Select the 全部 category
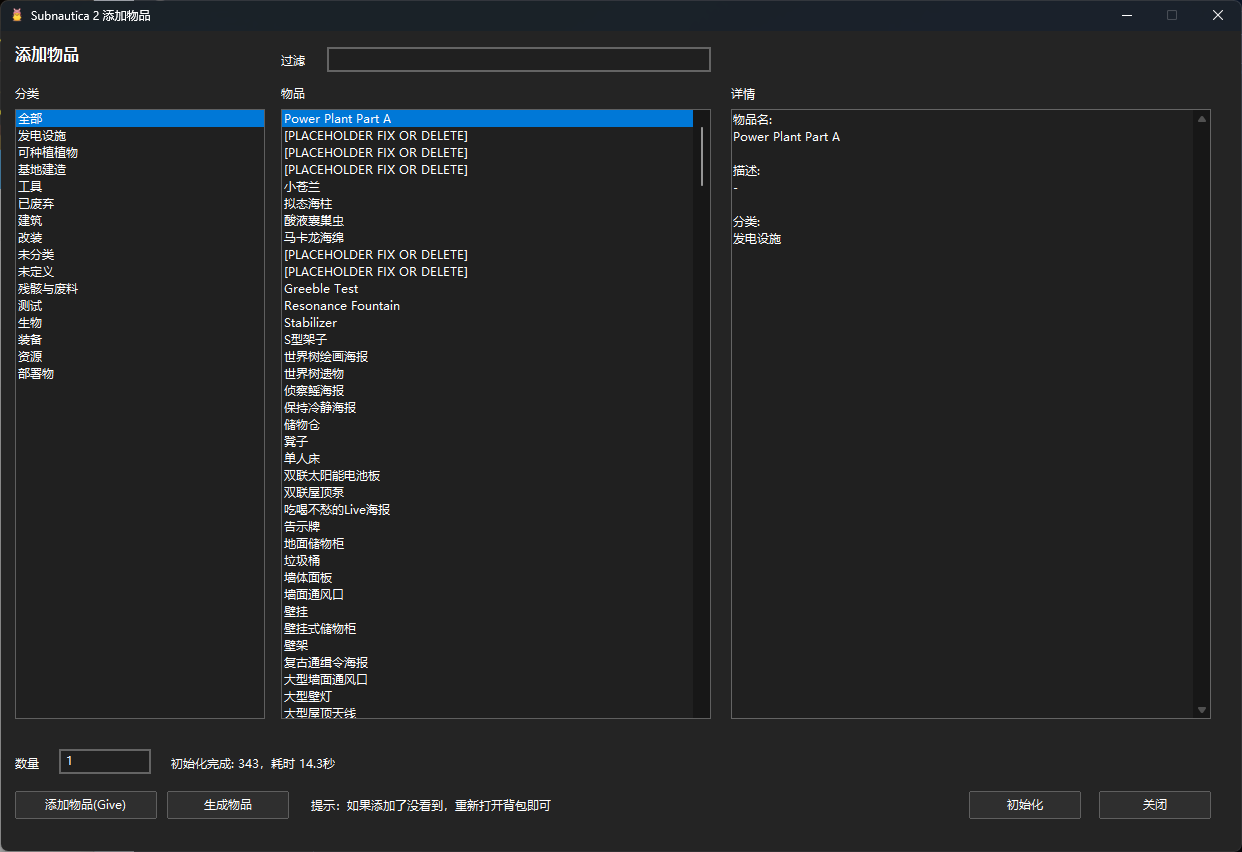Screen dimensions: 1242x852 tap(140, 118)
